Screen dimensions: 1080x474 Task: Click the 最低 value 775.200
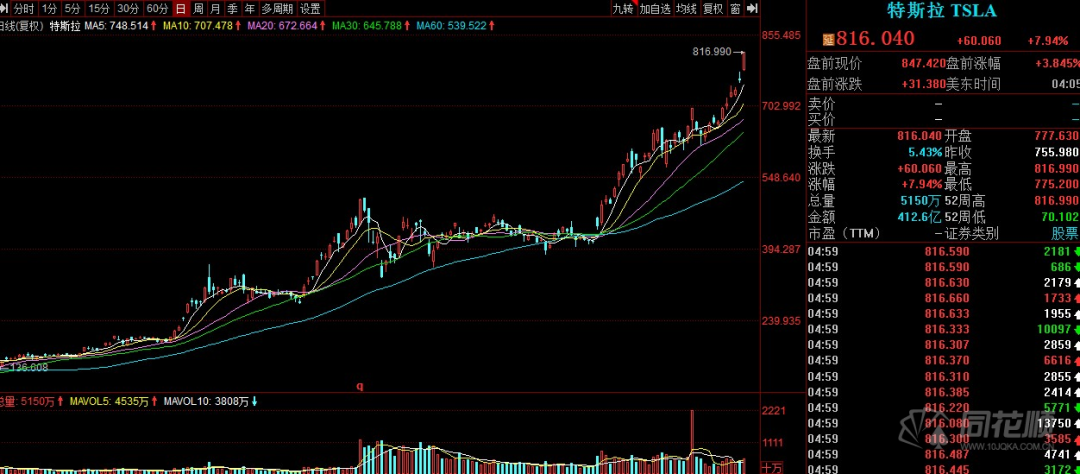[1058, 185]
